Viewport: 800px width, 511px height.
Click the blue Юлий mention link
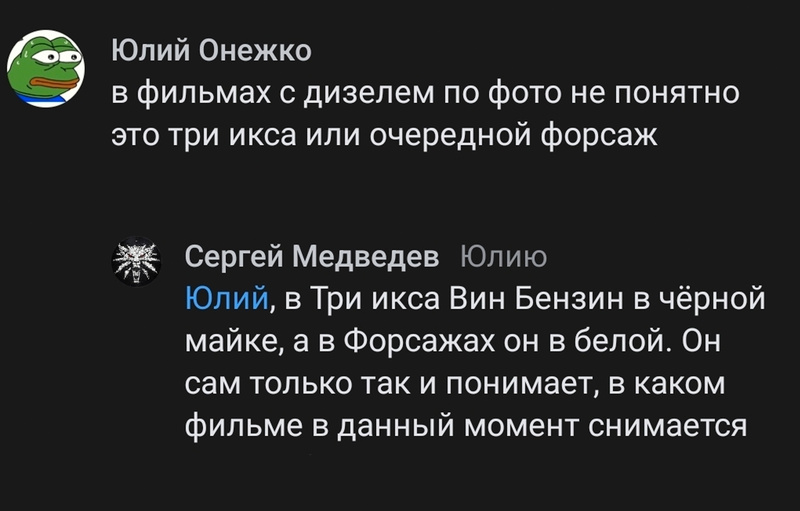[225, 298]
